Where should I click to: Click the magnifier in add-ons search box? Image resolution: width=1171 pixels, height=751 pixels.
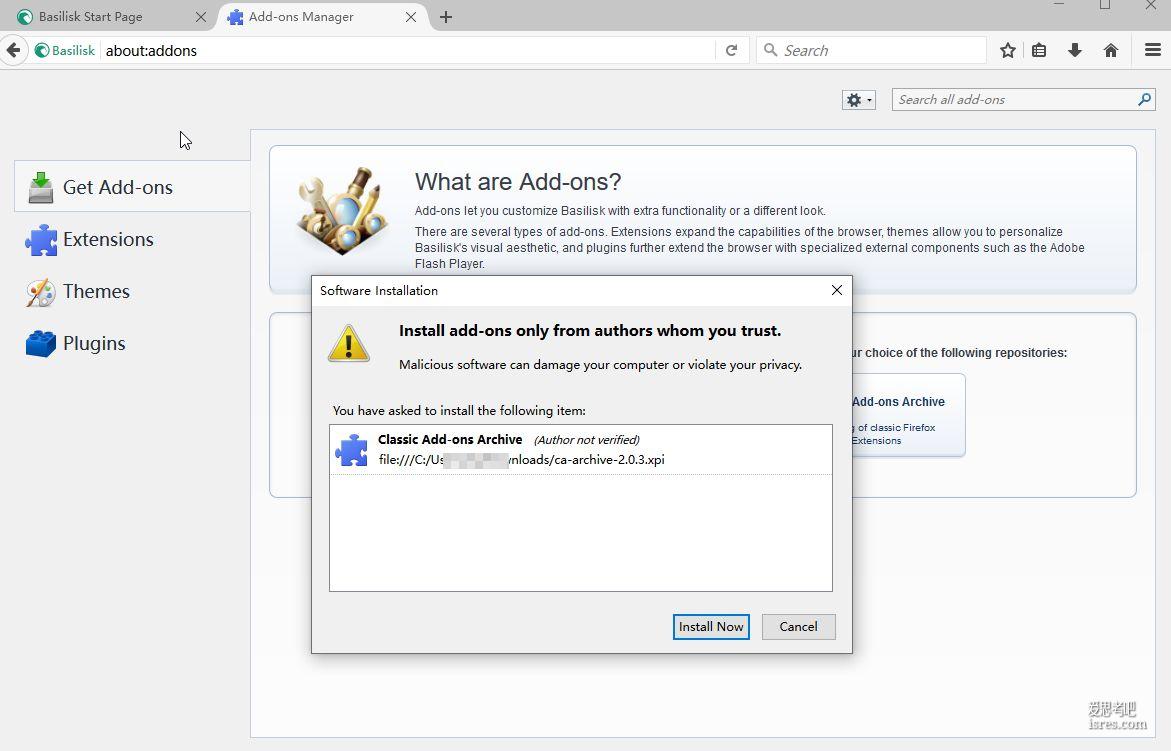point(1144,99)
